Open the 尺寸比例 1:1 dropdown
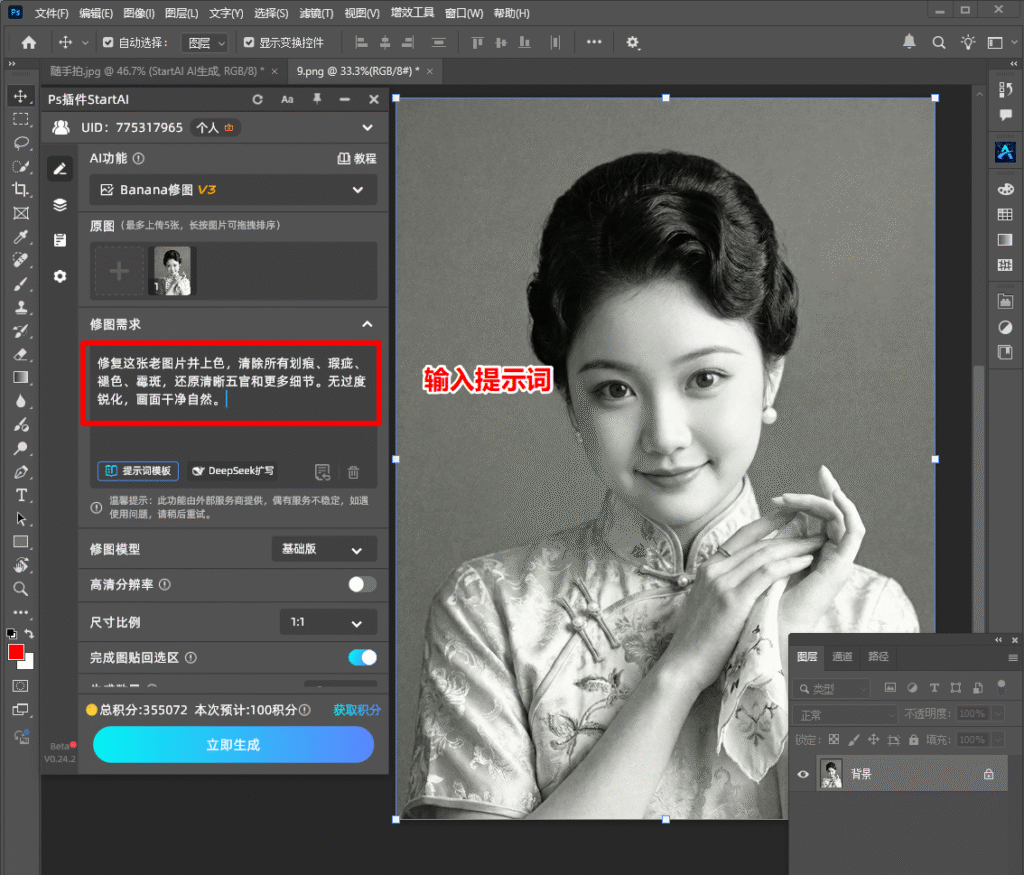1024x875 pixels. pos(328,622)
